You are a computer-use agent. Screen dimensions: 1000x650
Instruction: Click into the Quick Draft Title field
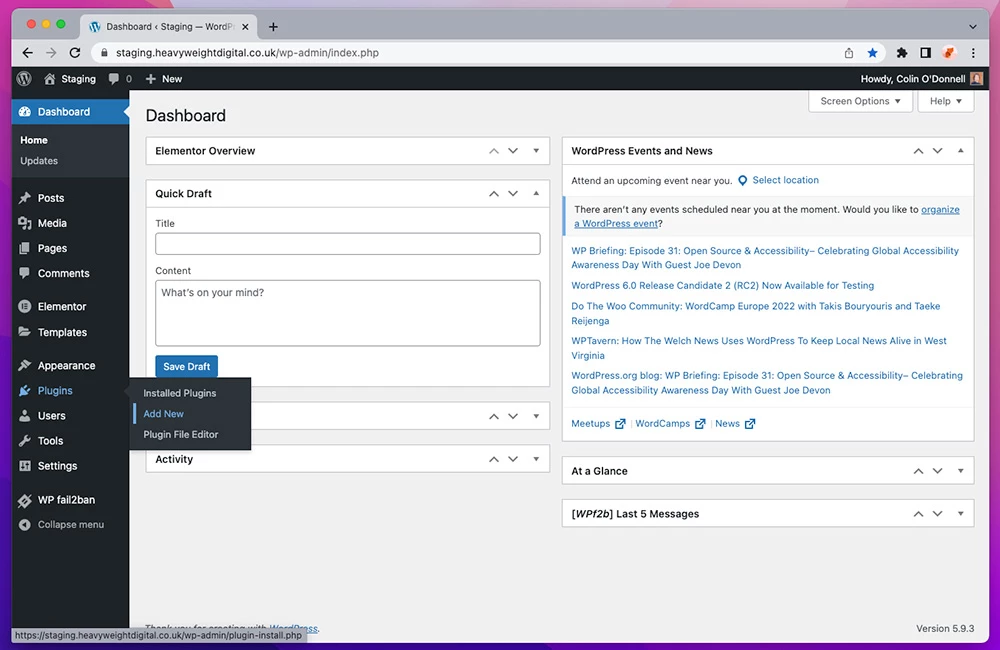(x=348, y=244)
